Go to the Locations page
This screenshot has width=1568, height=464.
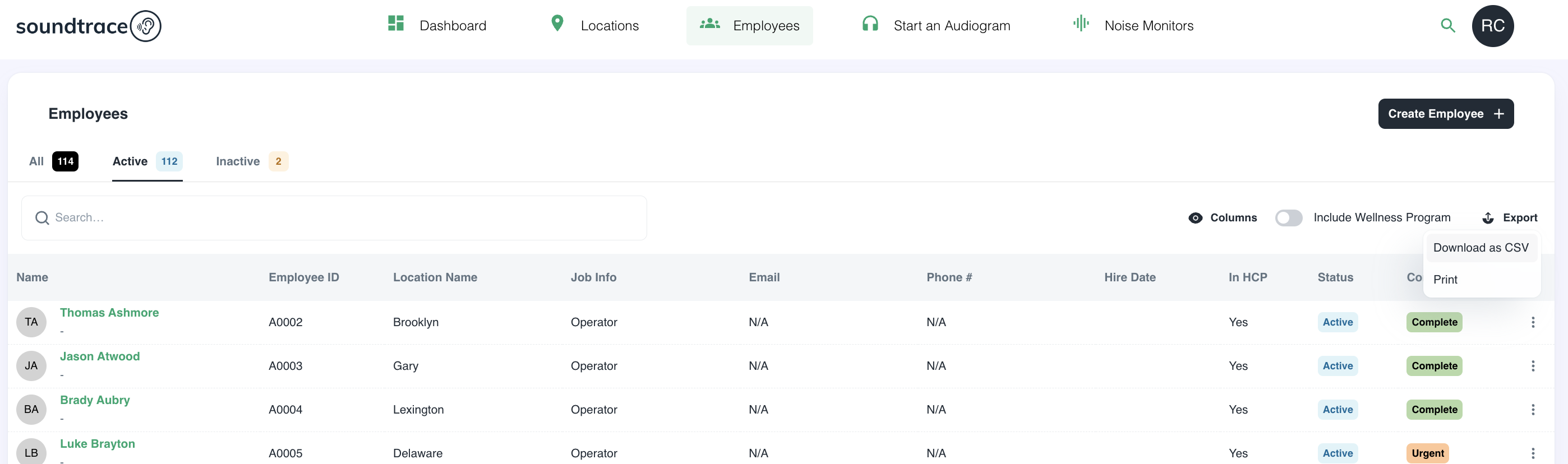pyautogui.click(x=594, y=26)
